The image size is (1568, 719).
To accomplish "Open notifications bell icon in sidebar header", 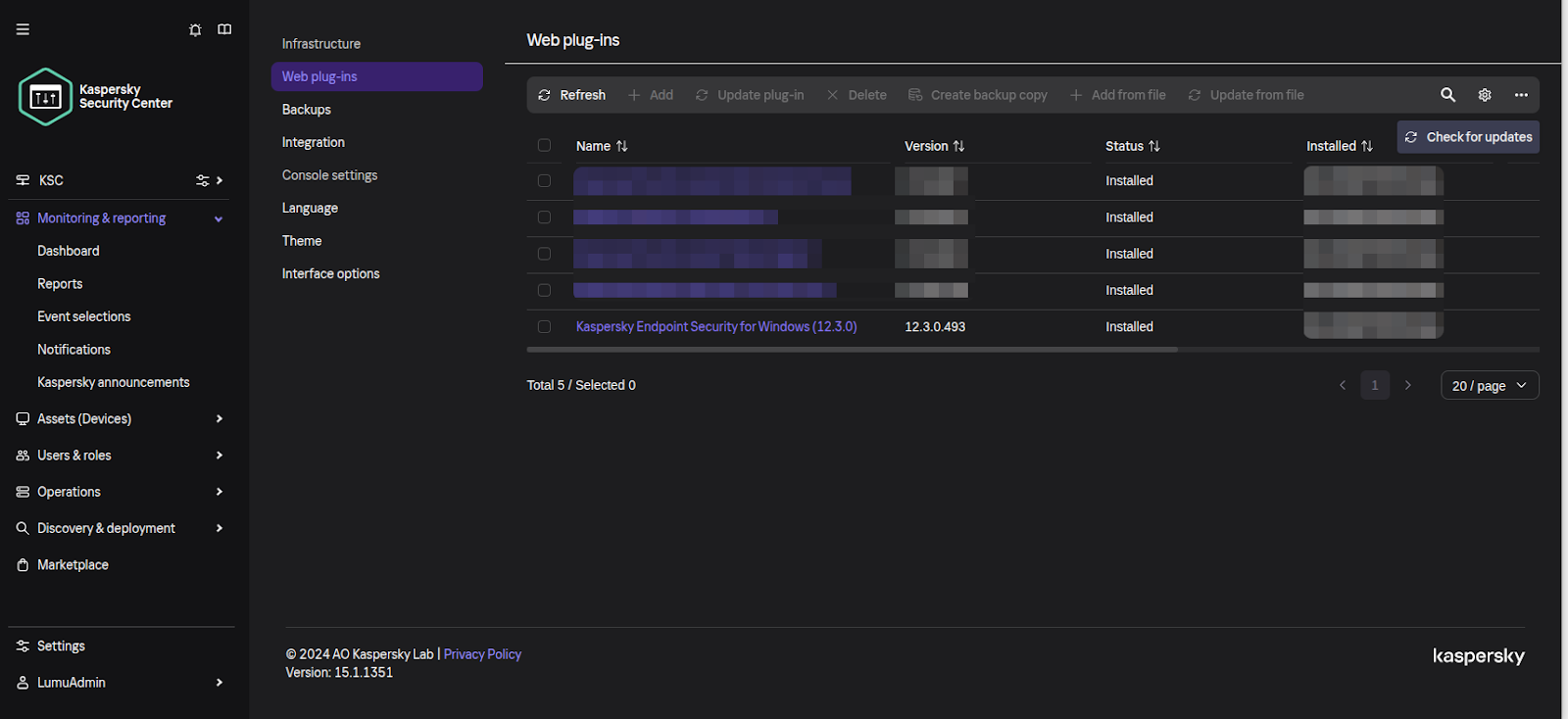I will 195,29.
